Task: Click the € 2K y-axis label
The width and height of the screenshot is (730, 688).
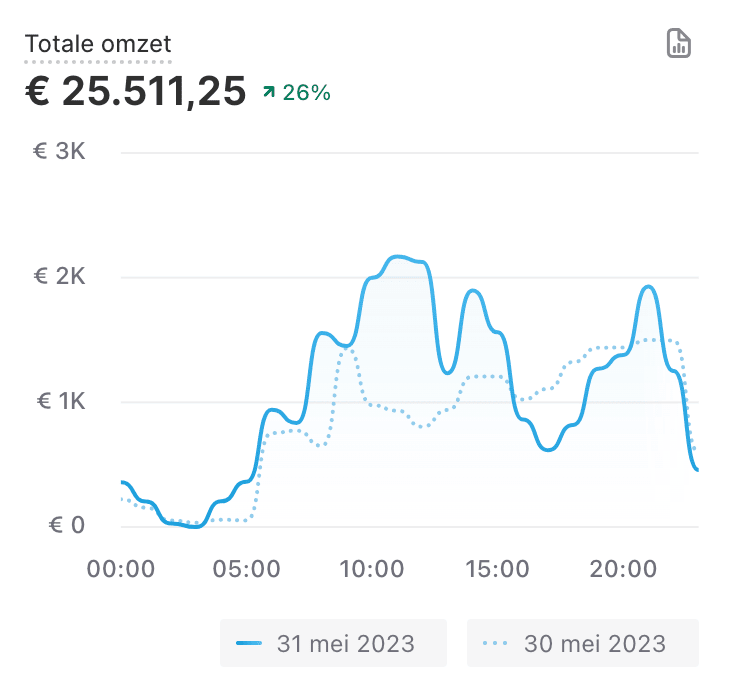Action: pos(60,277)
